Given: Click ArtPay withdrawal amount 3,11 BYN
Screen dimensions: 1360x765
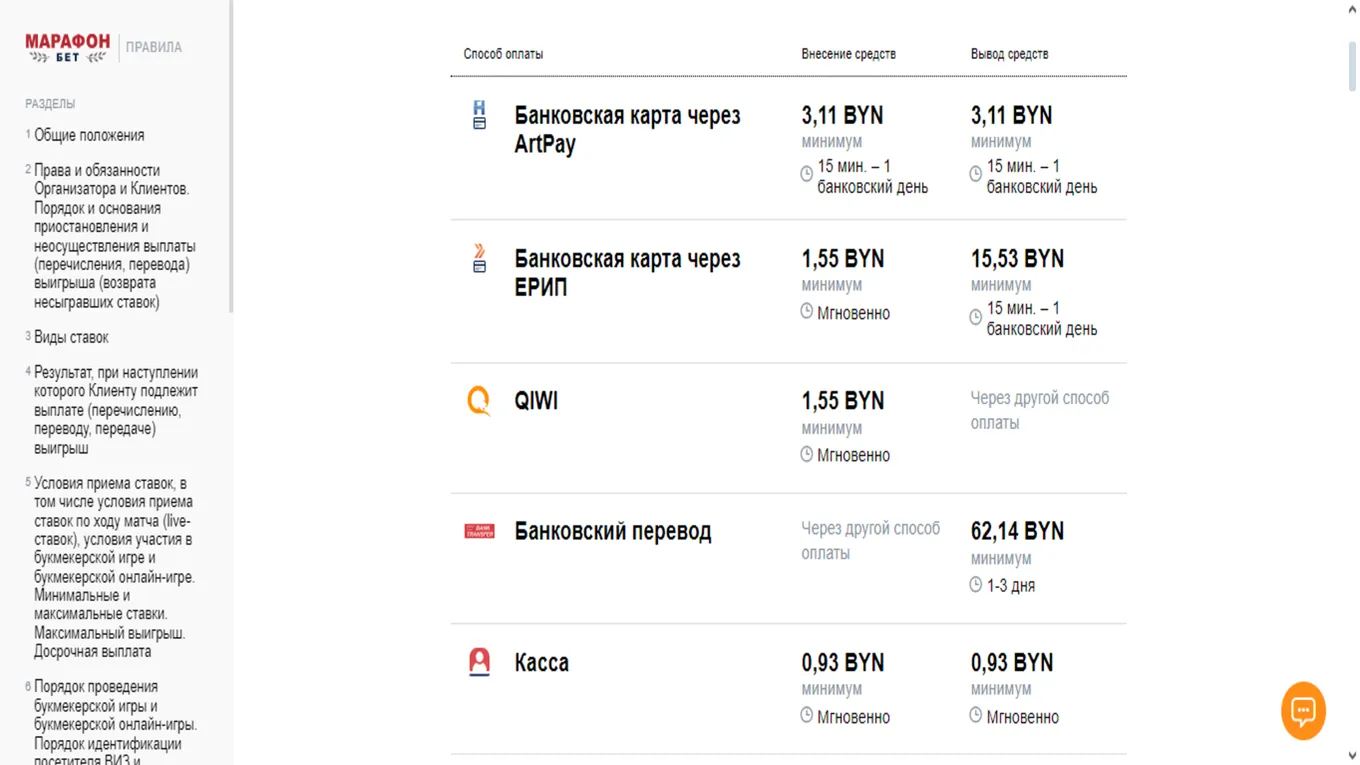Looking at the screenshot, I should click(x=1011, y=115).
